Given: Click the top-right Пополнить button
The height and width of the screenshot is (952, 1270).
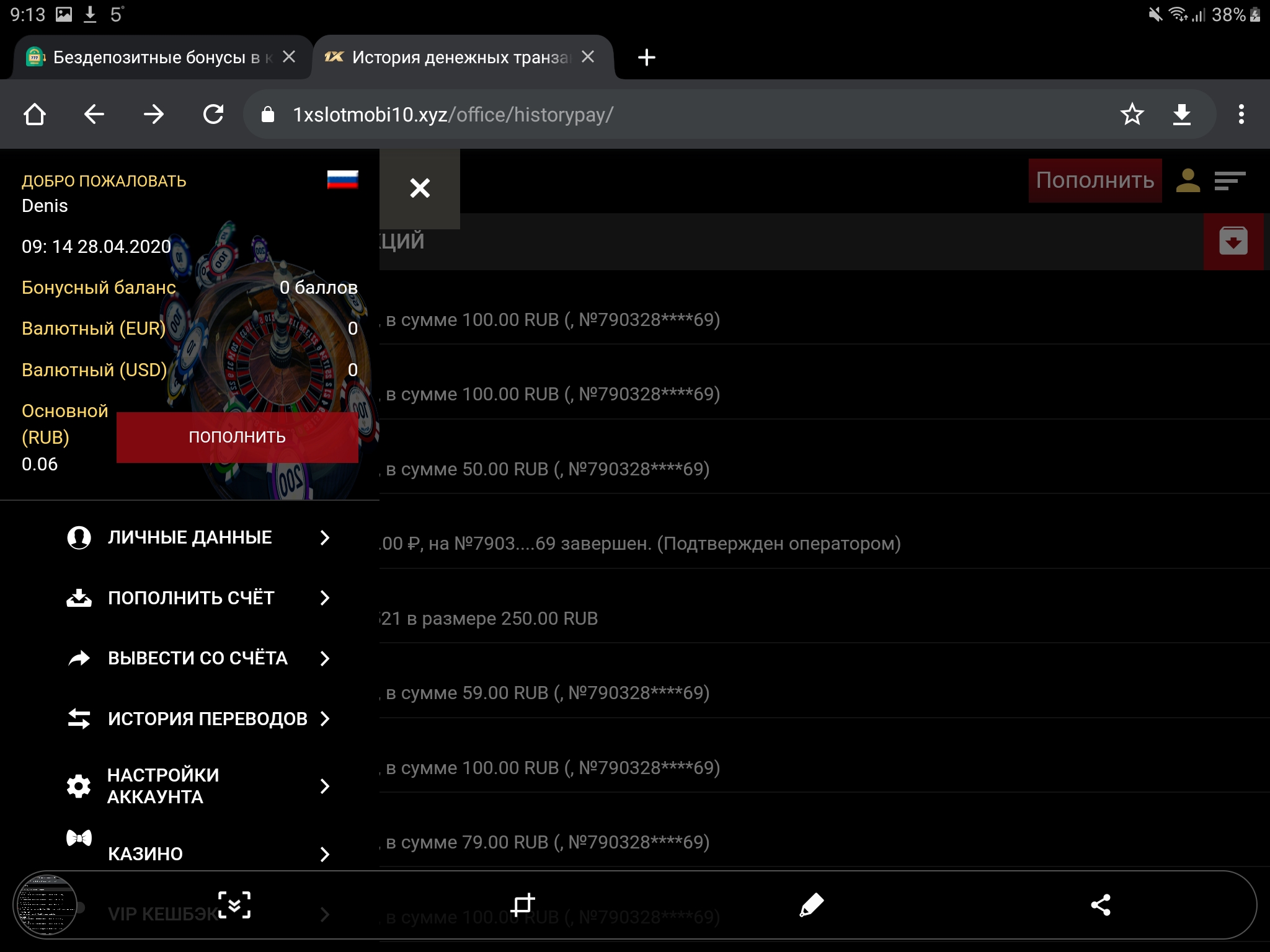Looking at the screenshot, I should (x=1095, y=180).
